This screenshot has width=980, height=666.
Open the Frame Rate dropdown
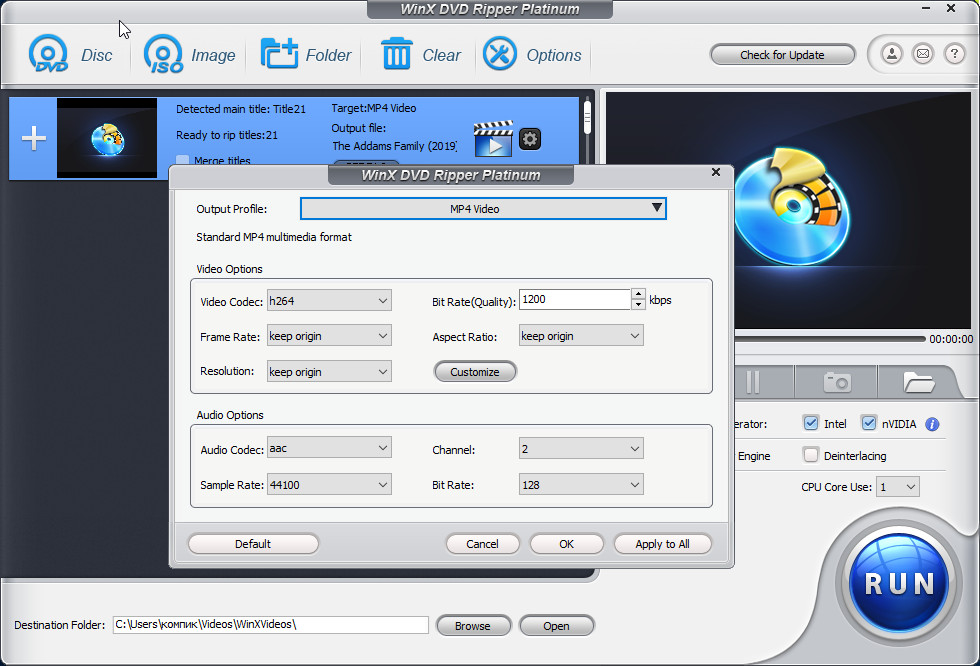[329, 335]
